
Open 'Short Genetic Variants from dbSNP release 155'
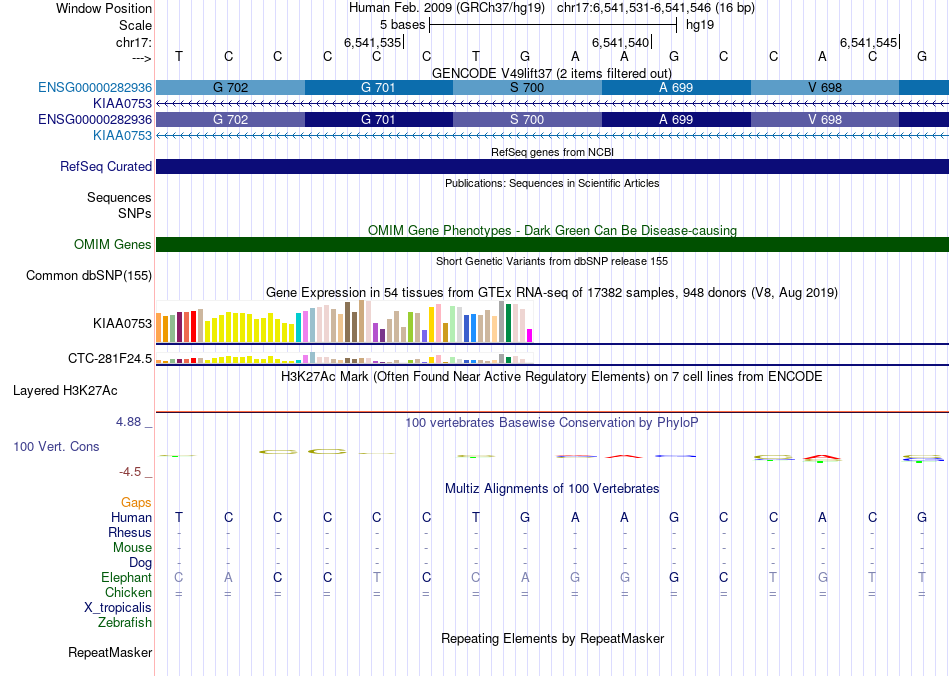click(x=552, y=261)
